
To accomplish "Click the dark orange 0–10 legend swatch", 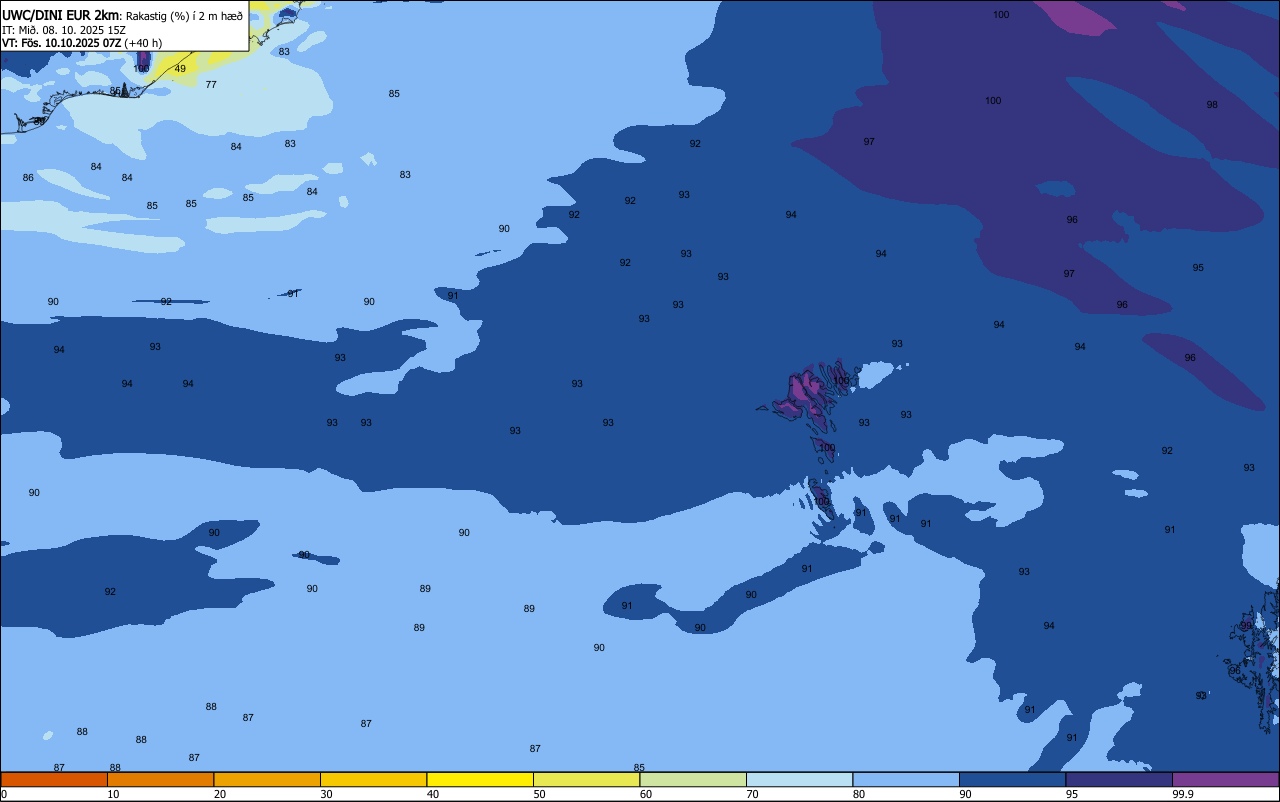I will coord(54,779).
